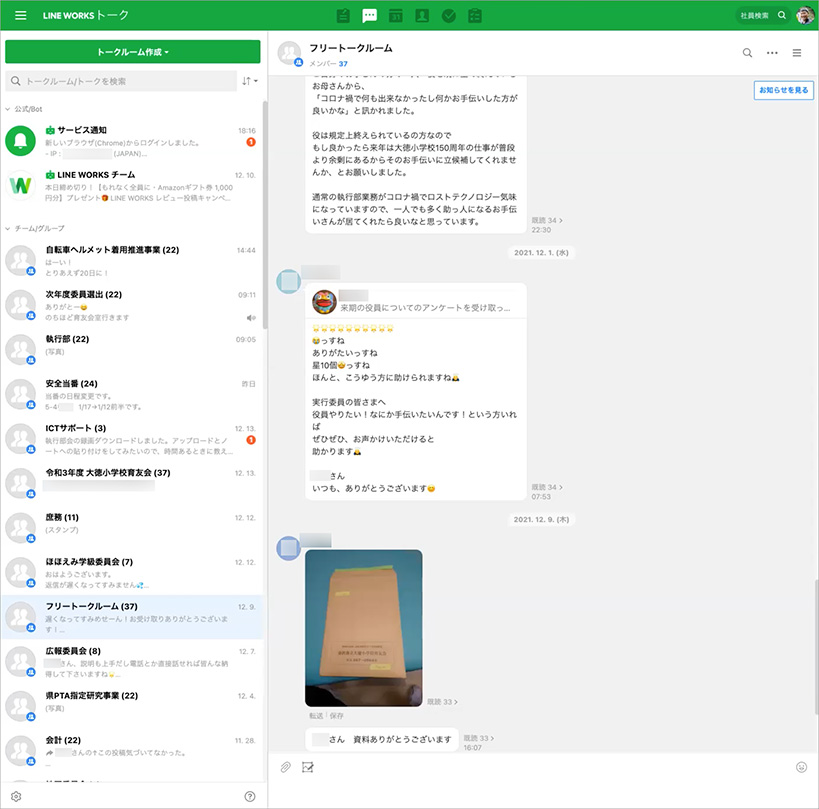Open the emoji sticker picker
The height and width of the screenshot is (809, 819).
(801, 767)
